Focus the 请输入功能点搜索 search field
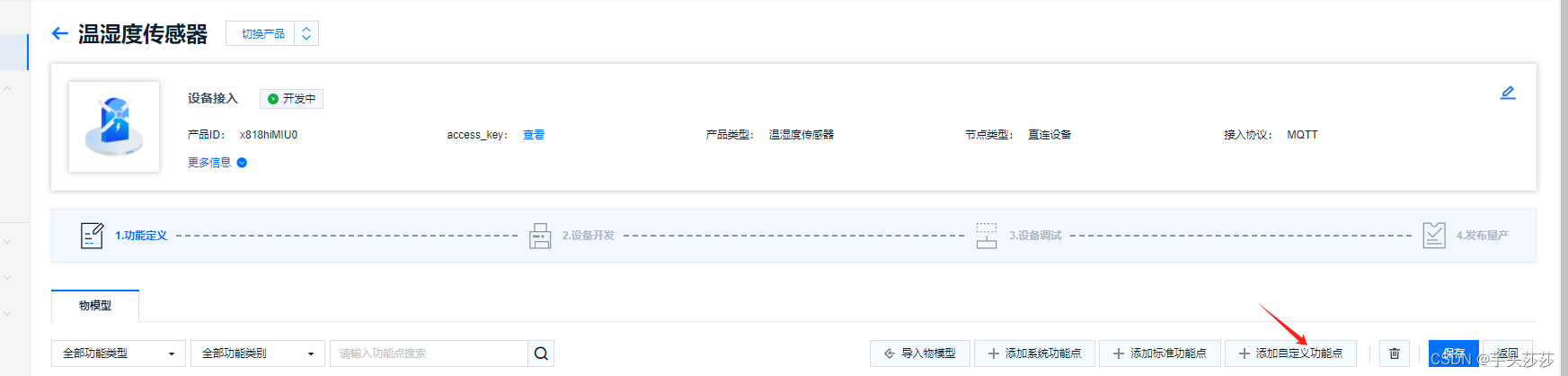The image size is (1568, 376). click(429, 354)
